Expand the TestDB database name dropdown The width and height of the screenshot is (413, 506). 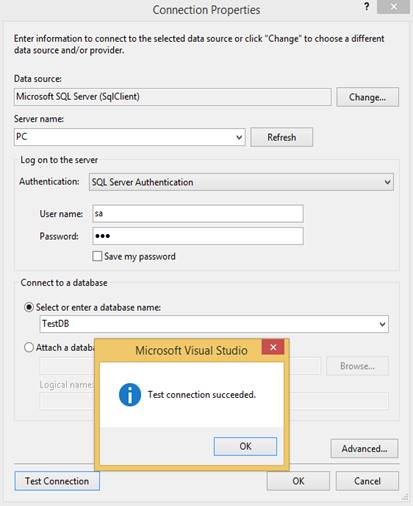coord(382,324)
